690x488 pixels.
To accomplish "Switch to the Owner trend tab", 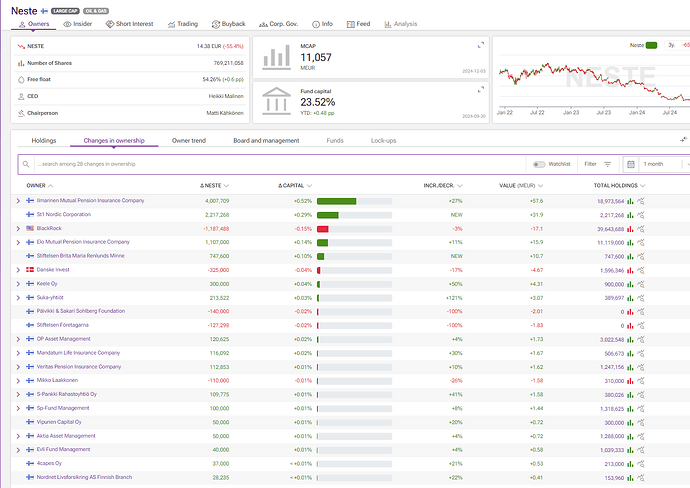I will (x=189, y=141).
